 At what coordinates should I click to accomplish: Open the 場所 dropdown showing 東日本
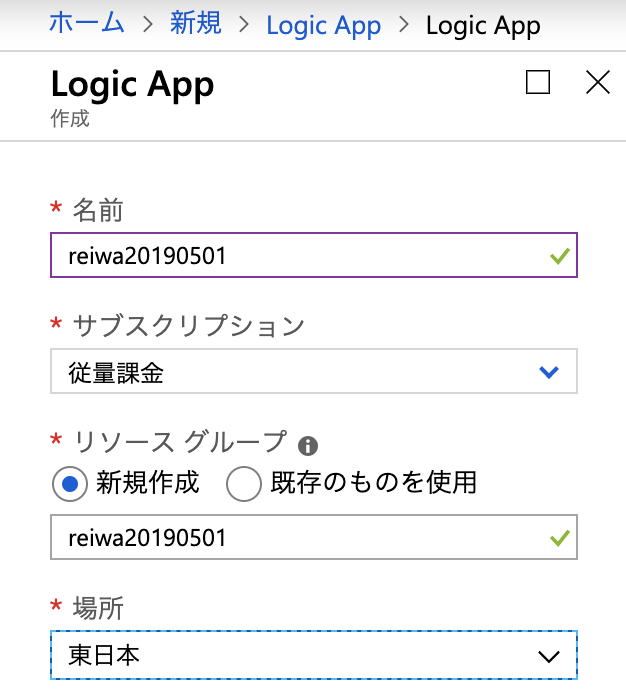pos(314,655)
